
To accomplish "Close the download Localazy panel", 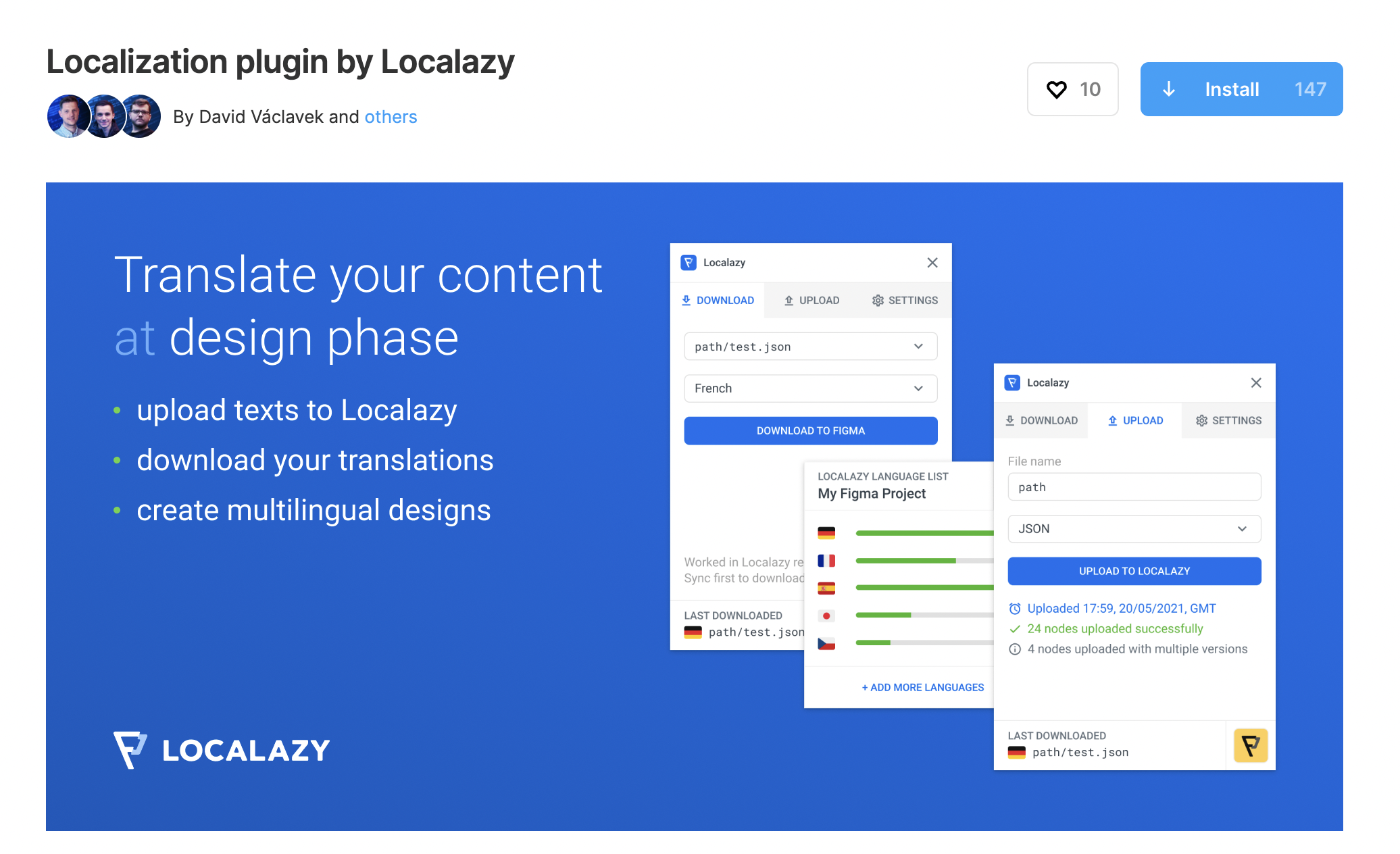I will (x=932, y=262).
